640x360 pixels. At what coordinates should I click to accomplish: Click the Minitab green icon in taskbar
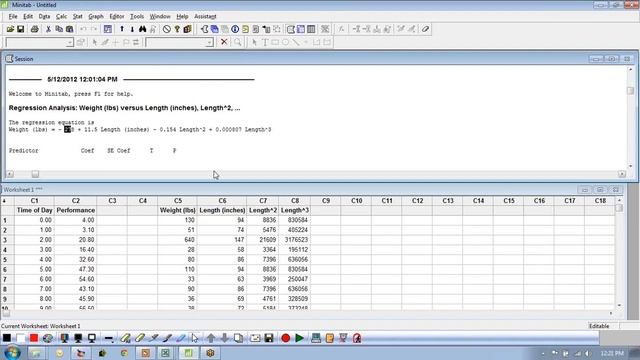point(188,353)
